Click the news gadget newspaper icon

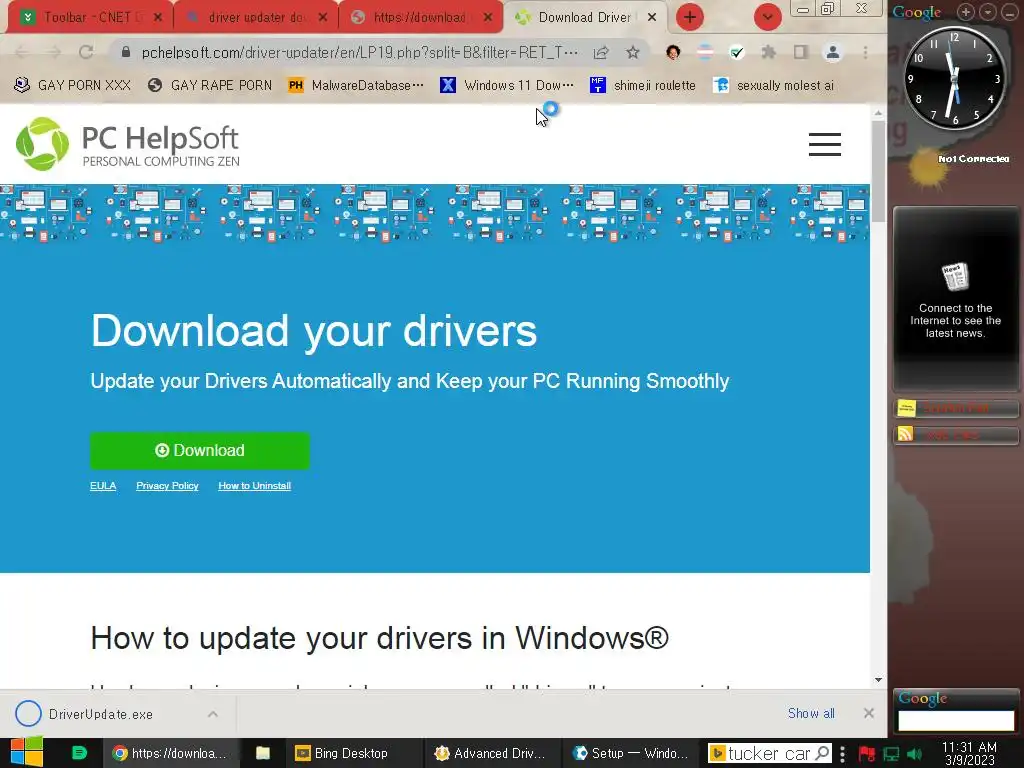(955, 277)
